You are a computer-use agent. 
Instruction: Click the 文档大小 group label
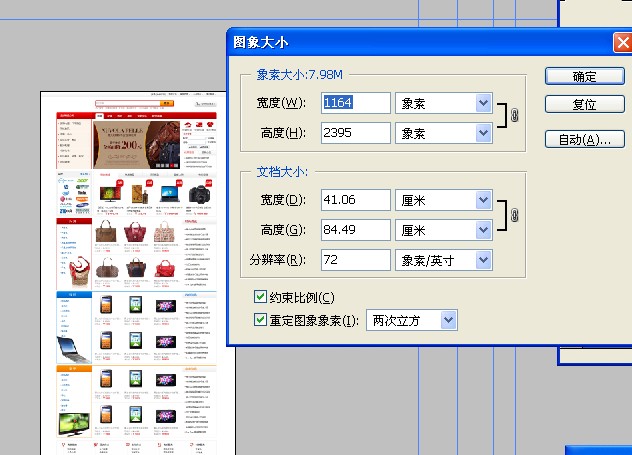pos(282,172)
